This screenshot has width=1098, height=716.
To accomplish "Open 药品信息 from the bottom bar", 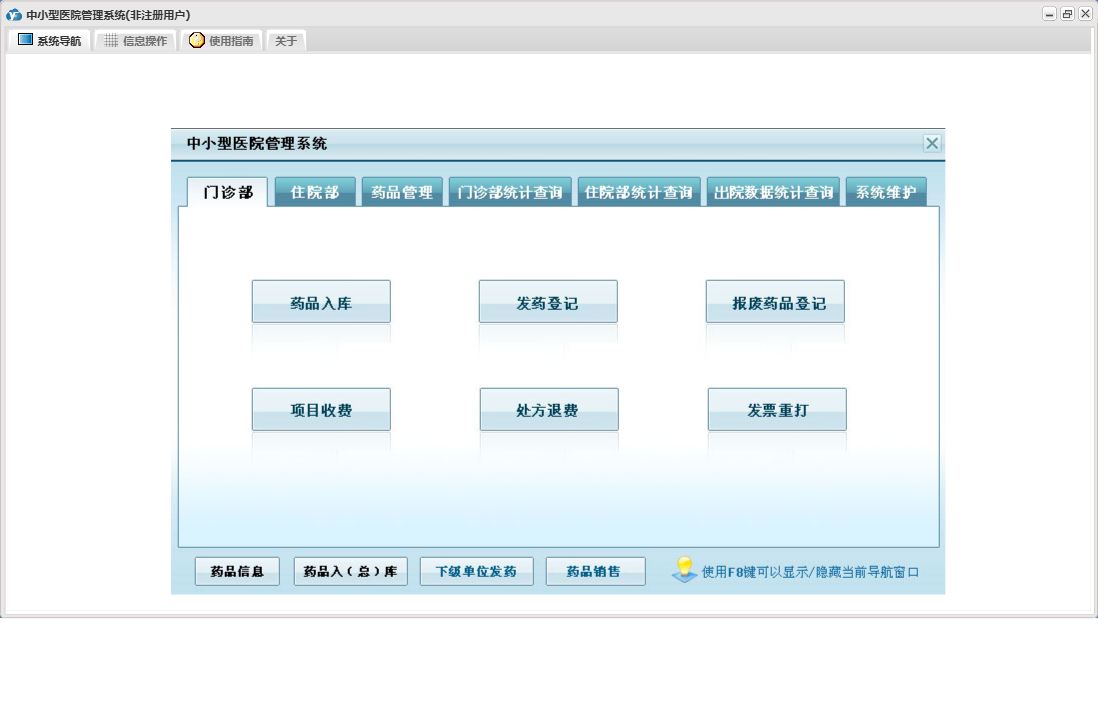I will click(x=237, y=572).
